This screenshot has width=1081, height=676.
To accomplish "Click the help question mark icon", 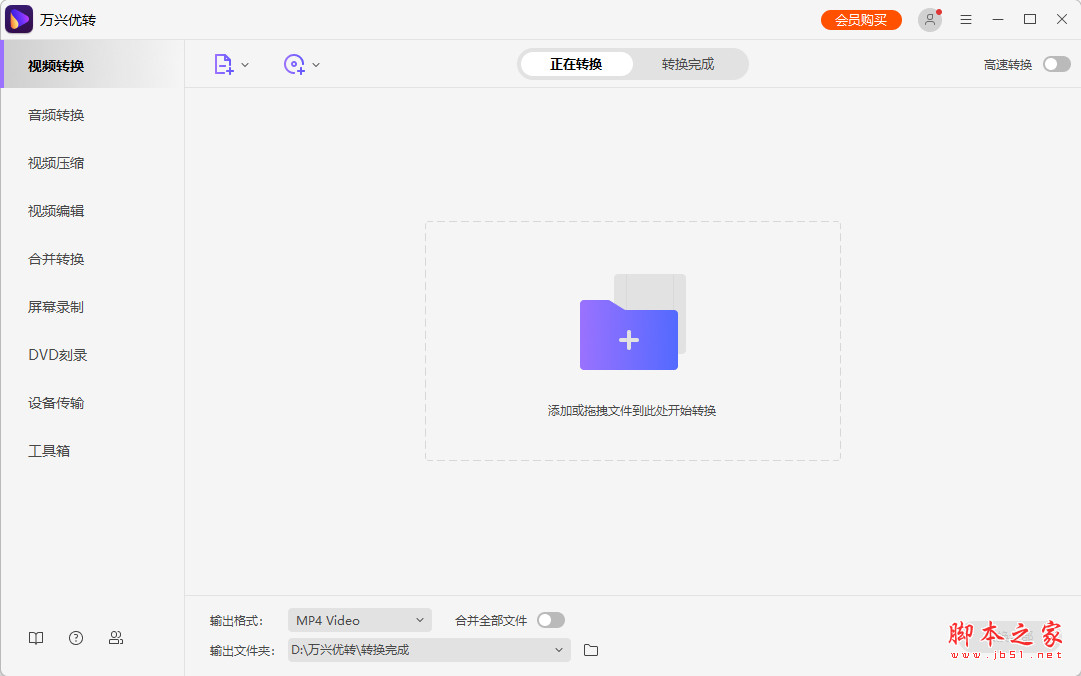I will pos(76,638).
